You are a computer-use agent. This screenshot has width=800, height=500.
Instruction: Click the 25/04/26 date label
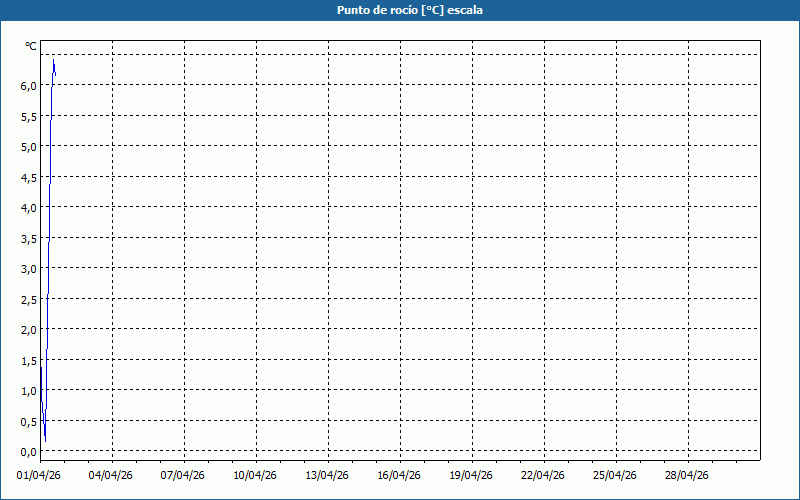coord(615,475)
